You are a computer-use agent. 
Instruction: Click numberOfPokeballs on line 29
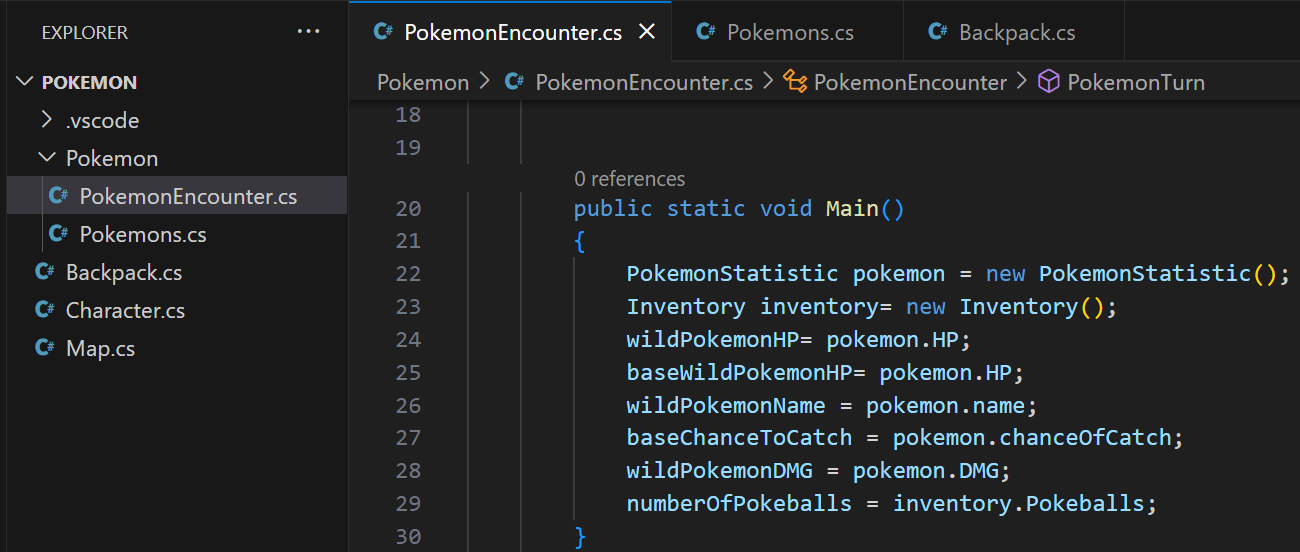coord(739,504)
